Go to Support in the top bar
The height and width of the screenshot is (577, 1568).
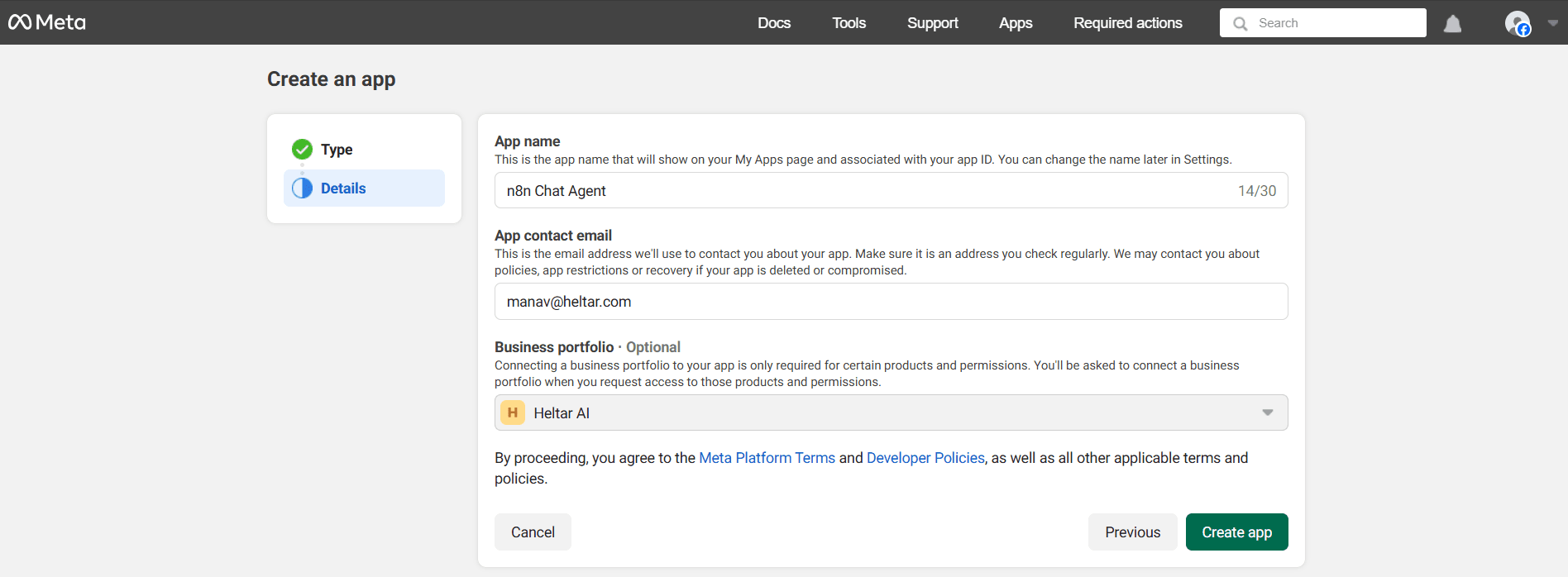[x=932, y=23]
